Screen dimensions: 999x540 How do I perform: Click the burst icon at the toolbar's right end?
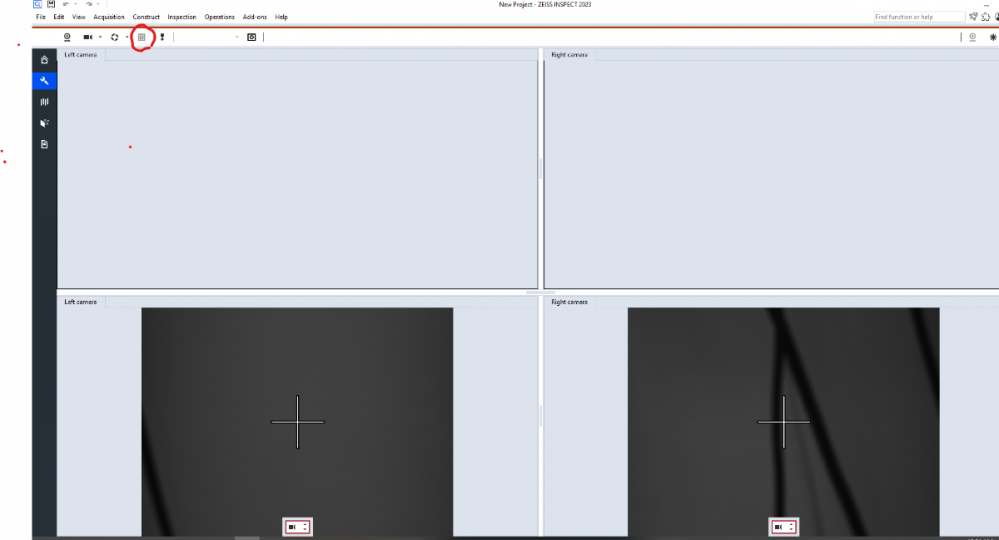tap(993, 37)
